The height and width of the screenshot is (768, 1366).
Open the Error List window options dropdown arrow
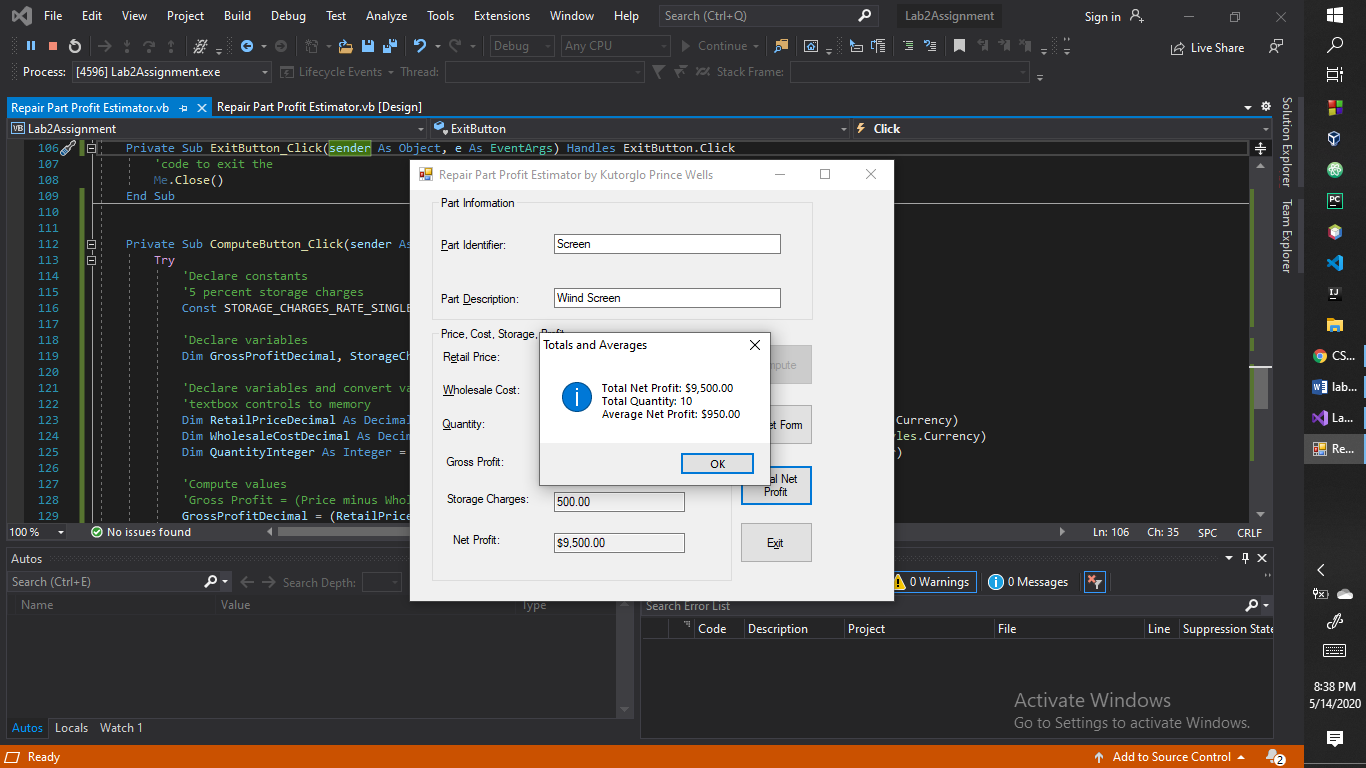coord(1230,558)
